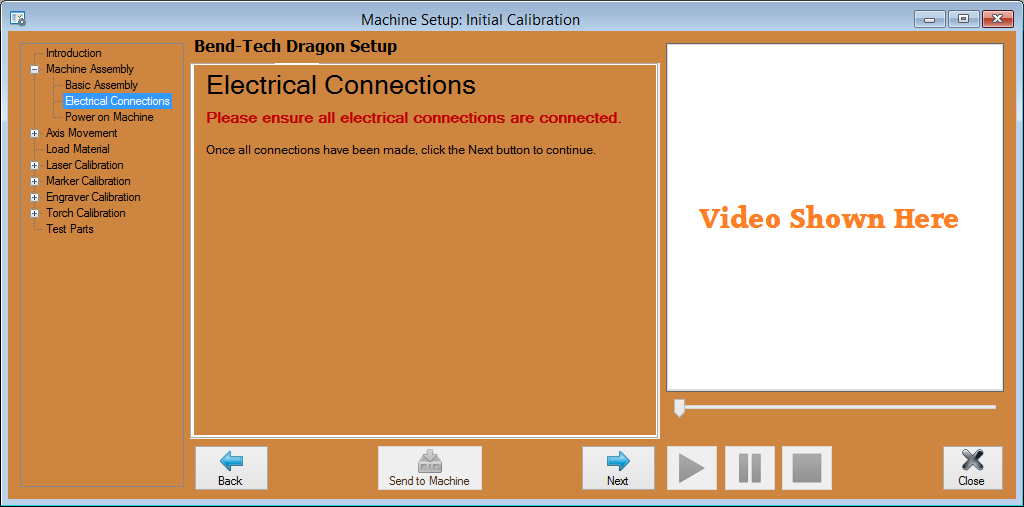The height and width of the screenshot is (507, 1024).
Task: Select the Engraver Calibration item
Action: pyautogui.click(x=93, y=197)
